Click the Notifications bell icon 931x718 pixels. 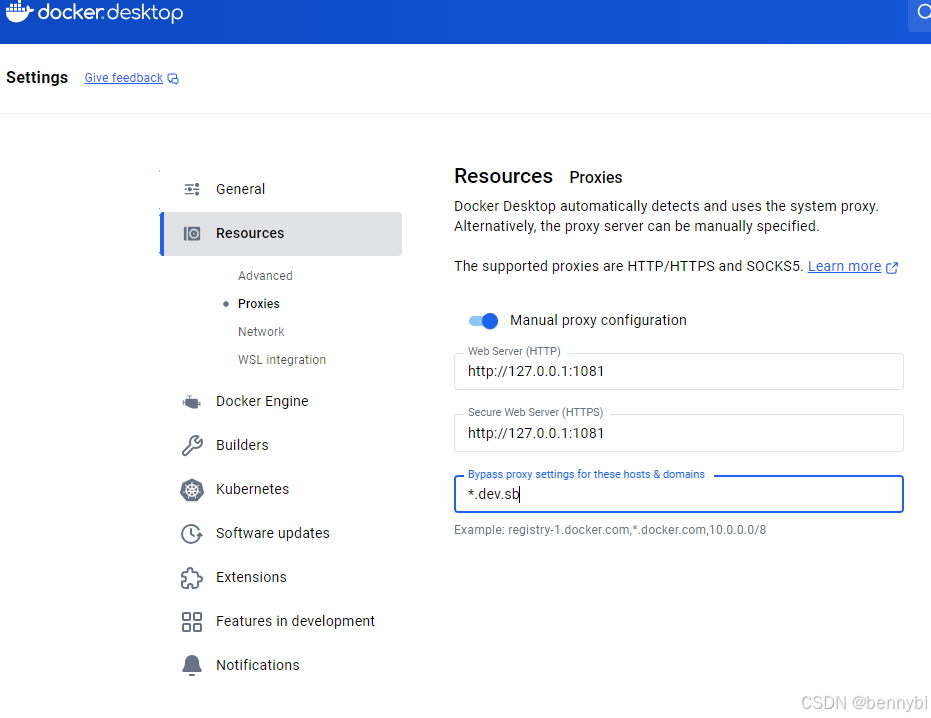[192, 666]
